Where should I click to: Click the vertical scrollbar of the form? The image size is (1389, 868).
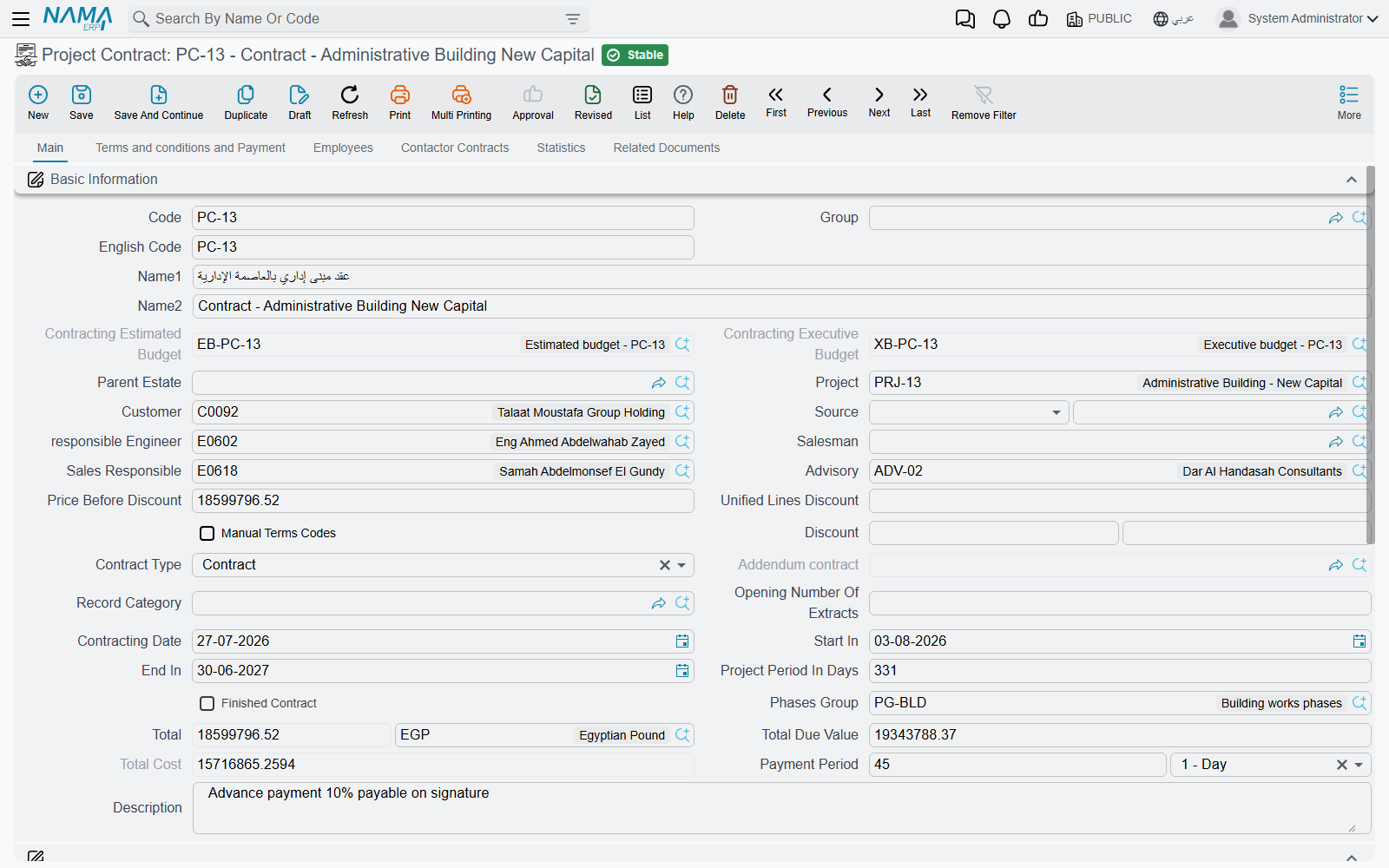[x=1371, y=356]
